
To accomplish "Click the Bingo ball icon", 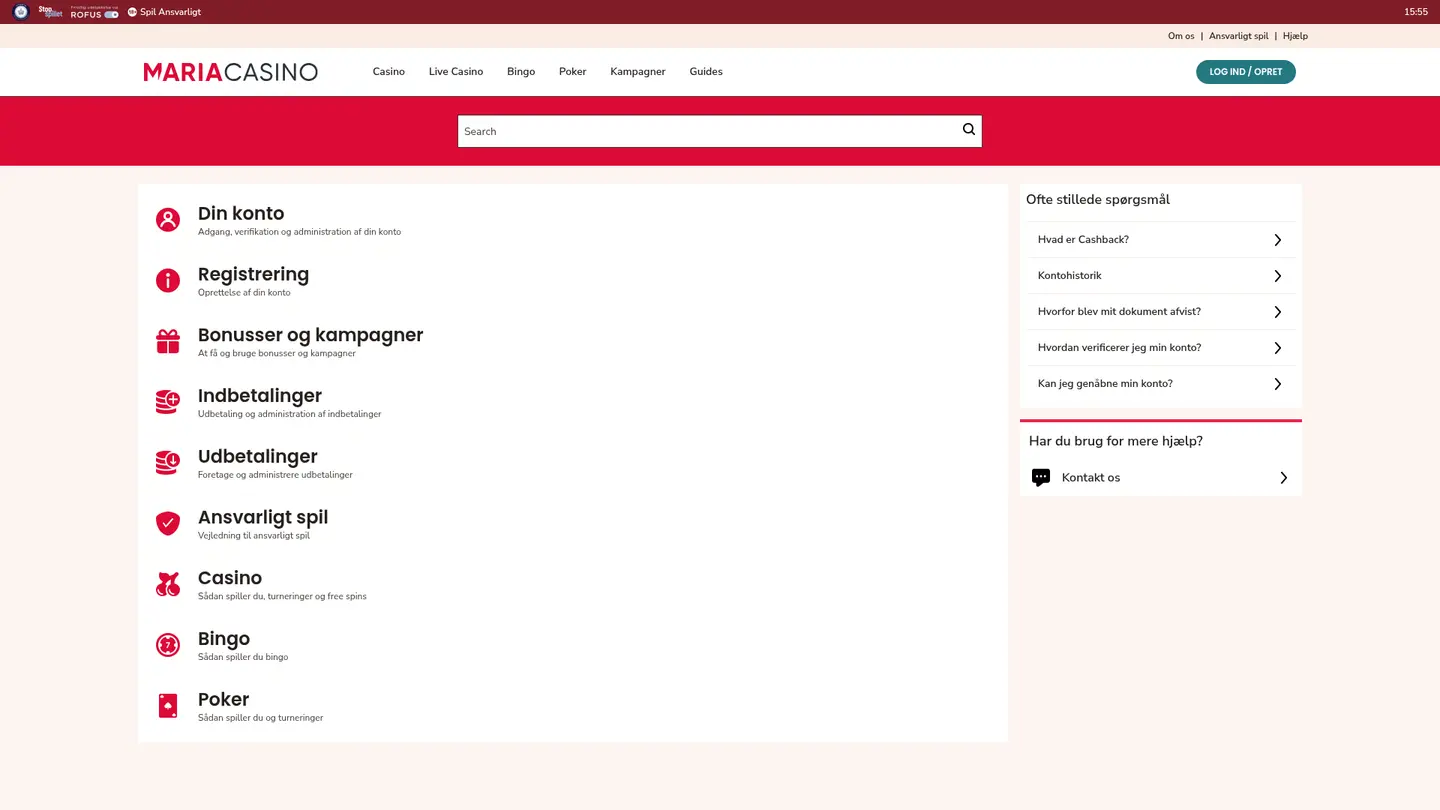I will click(x=168, y=645).
